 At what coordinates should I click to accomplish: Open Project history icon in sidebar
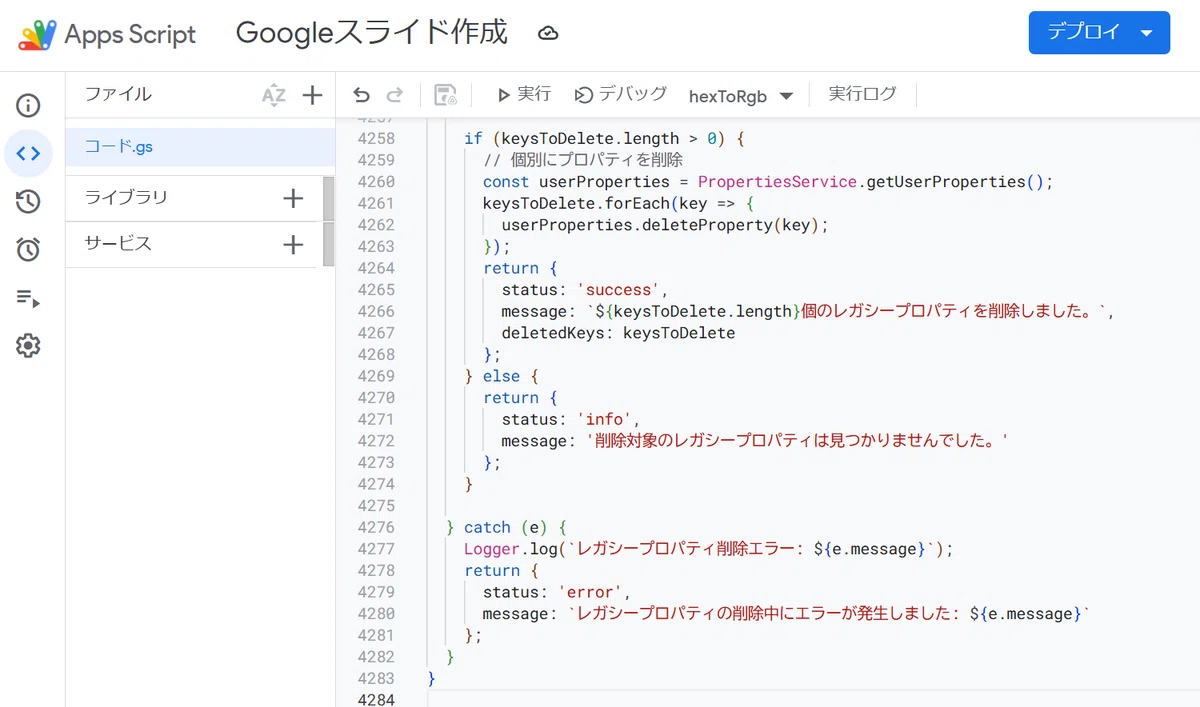click(x=28, y=201)
